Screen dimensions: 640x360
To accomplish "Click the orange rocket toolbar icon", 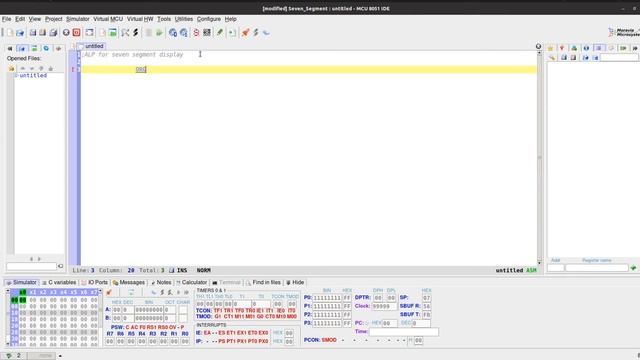I will (245, 33).
